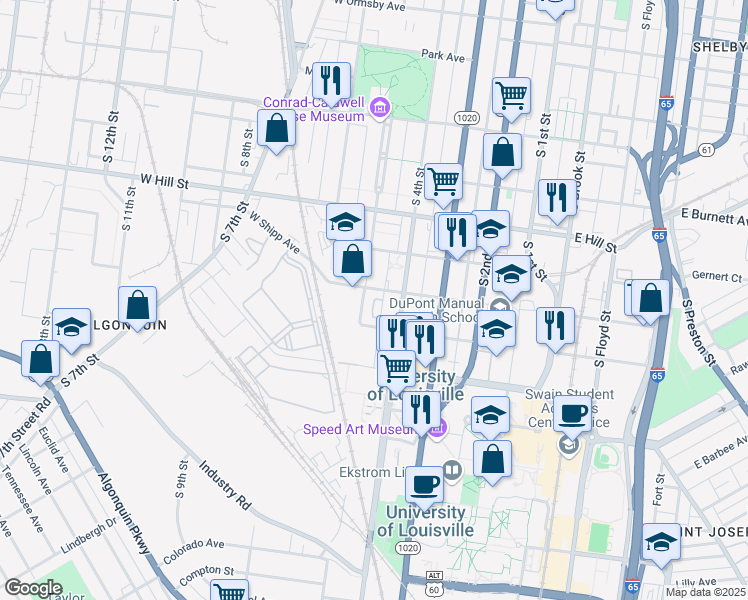Click the graduation cap marker above DuPont Manual
This screenshot has height=600, width=748.
point(511,275)
